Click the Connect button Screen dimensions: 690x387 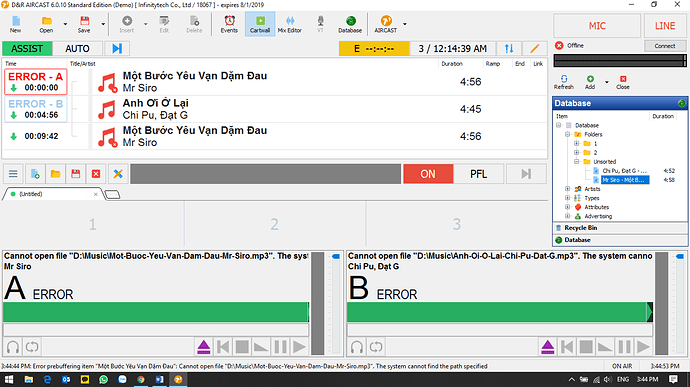tap(664, 46)
